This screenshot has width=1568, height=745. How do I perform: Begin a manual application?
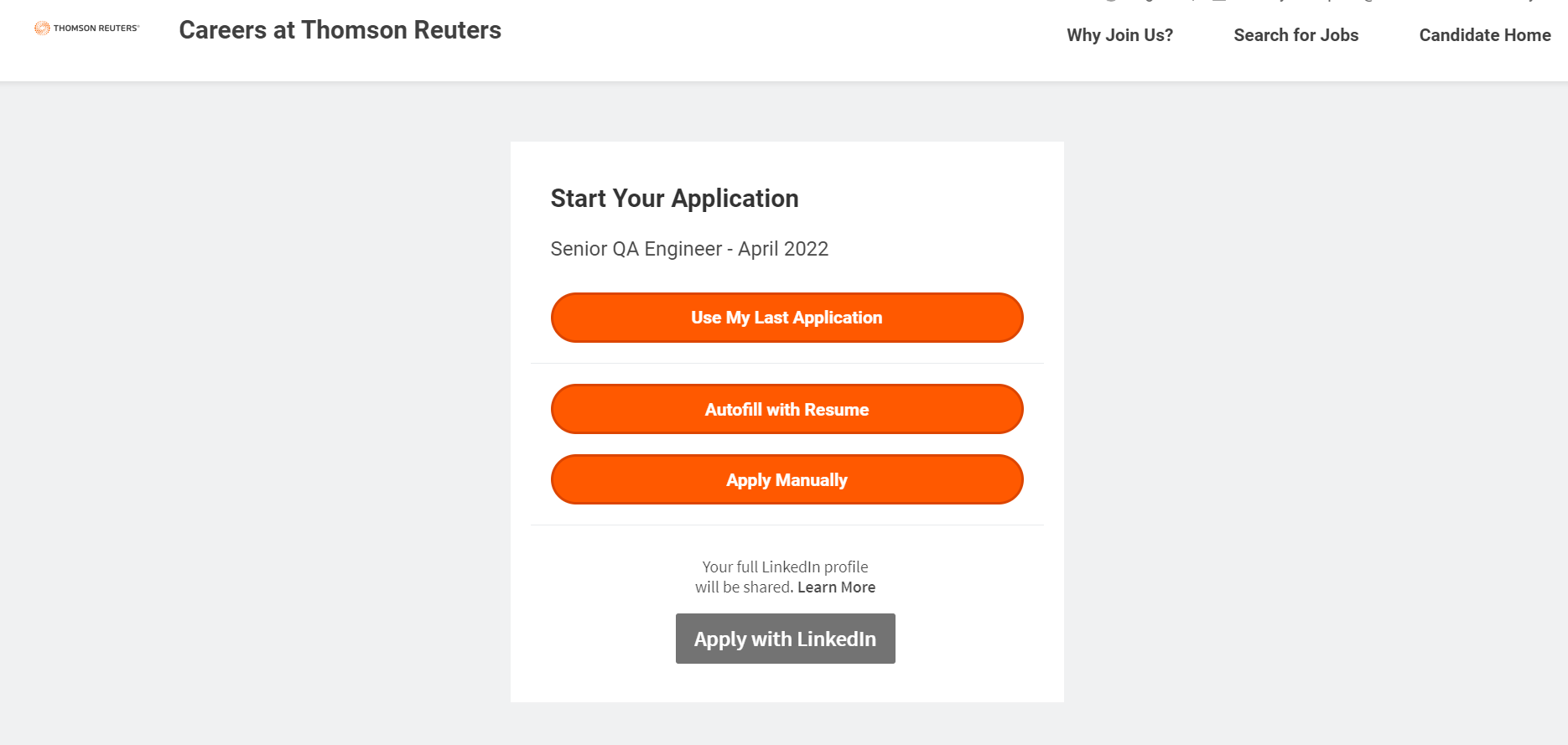coord(787,480)
